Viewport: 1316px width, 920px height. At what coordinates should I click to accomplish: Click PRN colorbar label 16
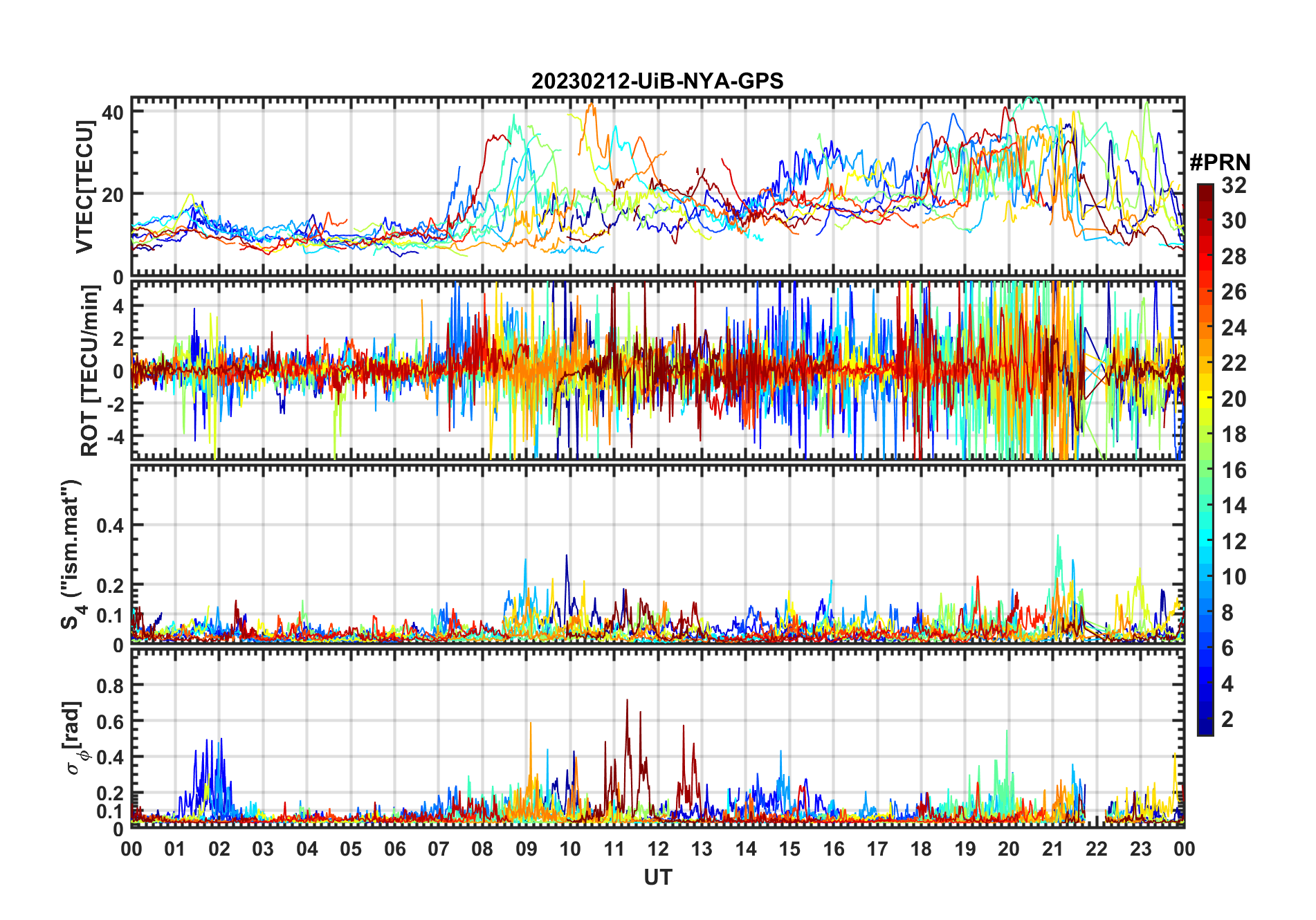point(1234,470)
